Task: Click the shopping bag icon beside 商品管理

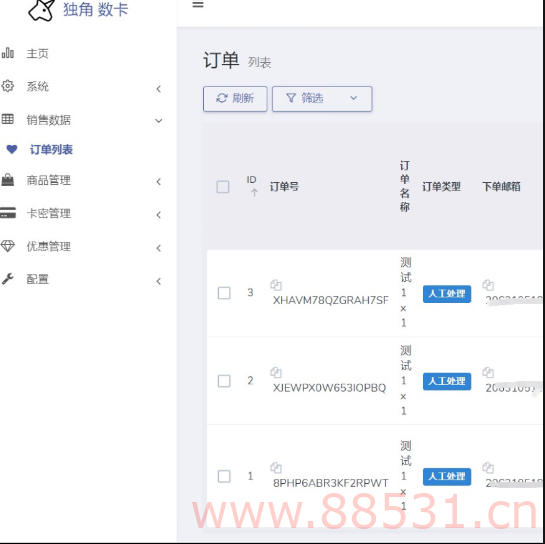Action: (x=8, y=180)
